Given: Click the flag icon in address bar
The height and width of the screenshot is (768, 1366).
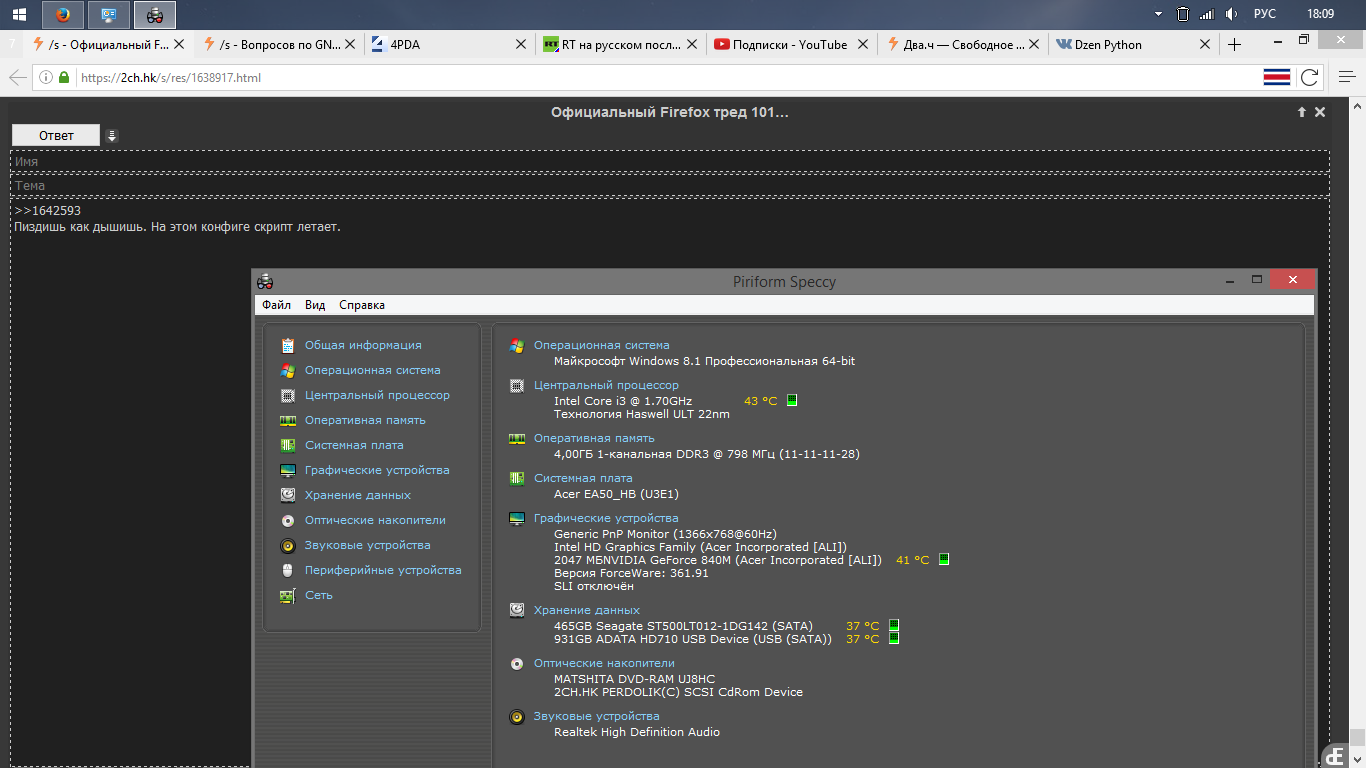Looking at the screenshot, I should (1277, 77).
